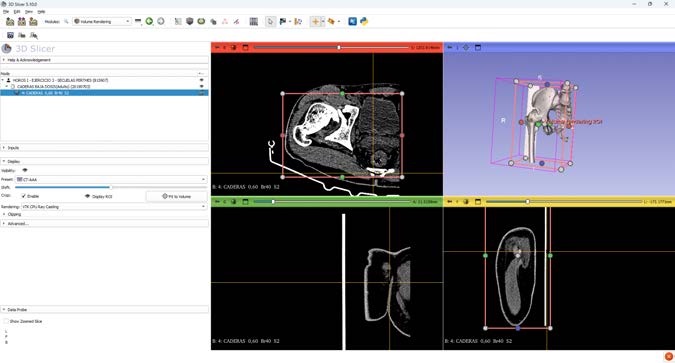This screenshot has height=363, width=675.
Task: Click the error log icon at bottom right
Action: [669, 357]
